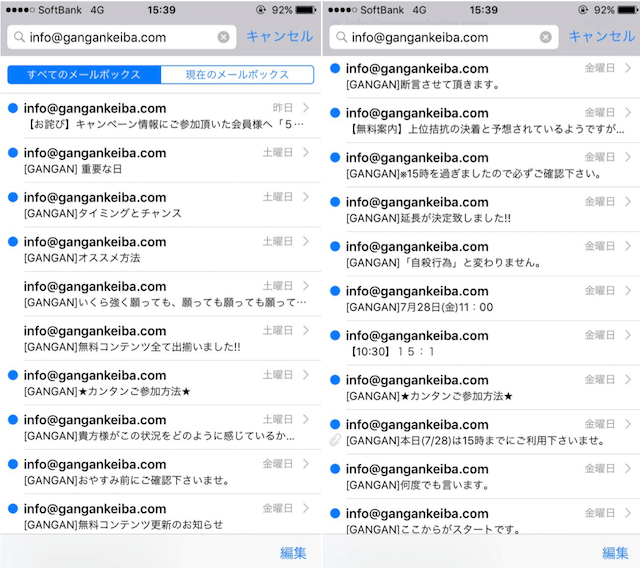Open chevron for [GANGAN] 重要な日 mail
This screenshot has width=640, height=568.
click(x=306, y=152)
